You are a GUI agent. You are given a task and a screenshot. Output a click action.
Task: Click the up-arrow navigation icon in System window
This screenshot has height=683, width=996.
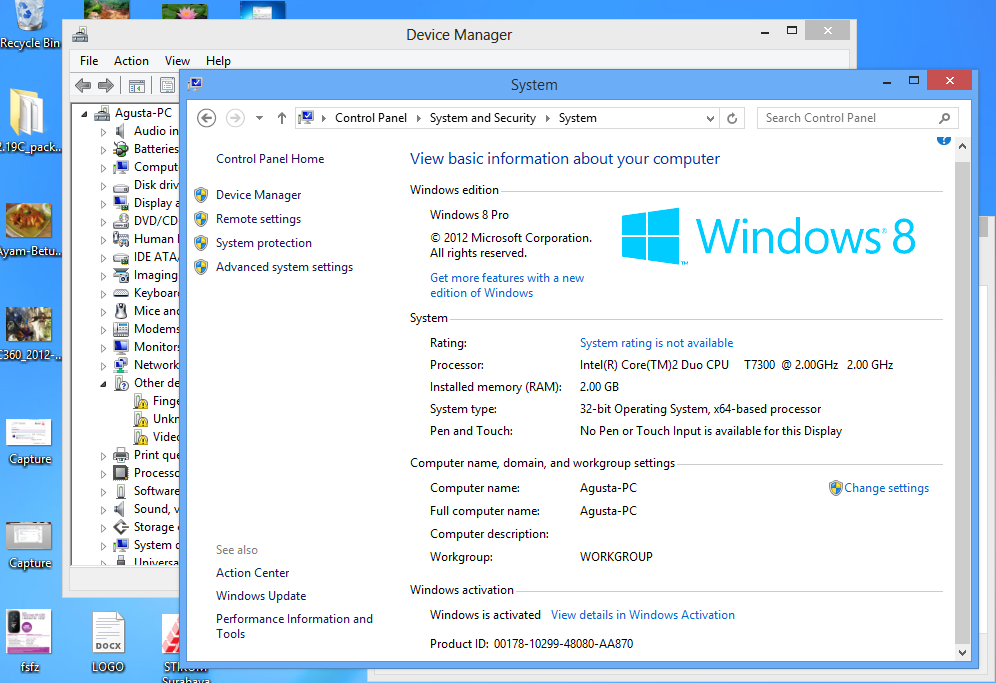tap(281, 118)
